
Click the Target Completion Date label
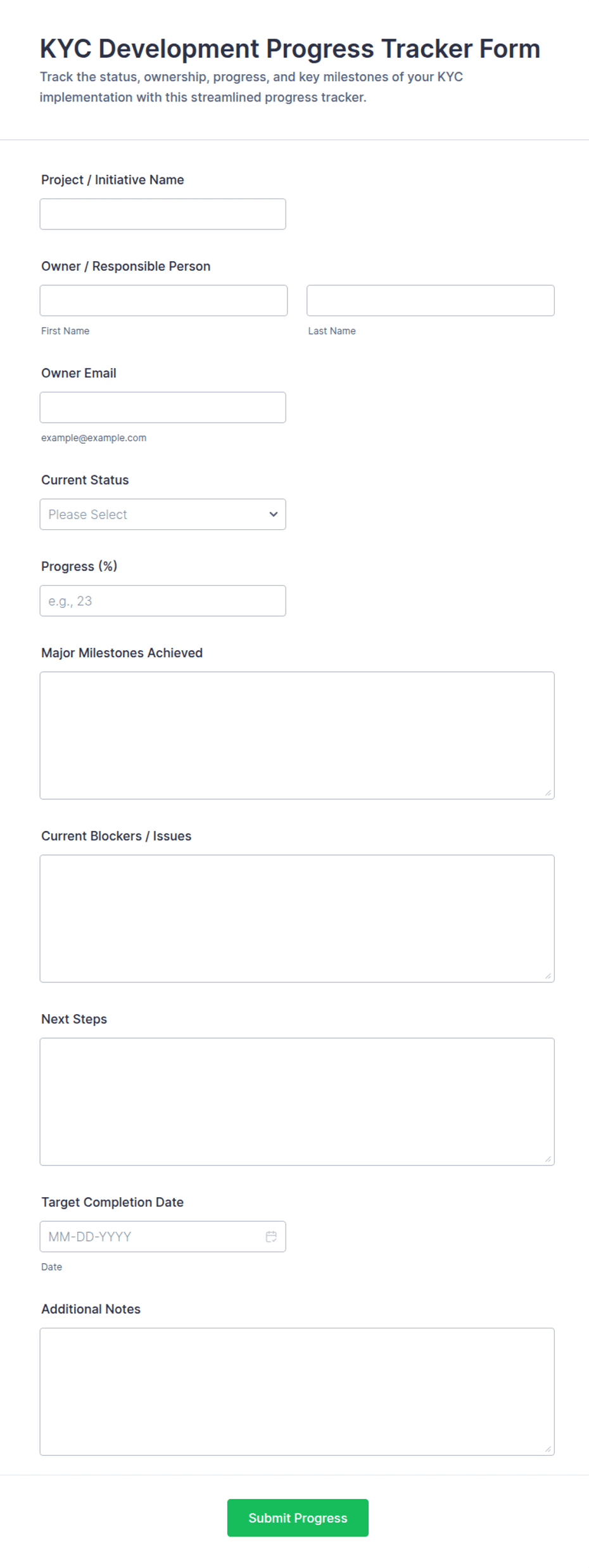click(112, 1202)
